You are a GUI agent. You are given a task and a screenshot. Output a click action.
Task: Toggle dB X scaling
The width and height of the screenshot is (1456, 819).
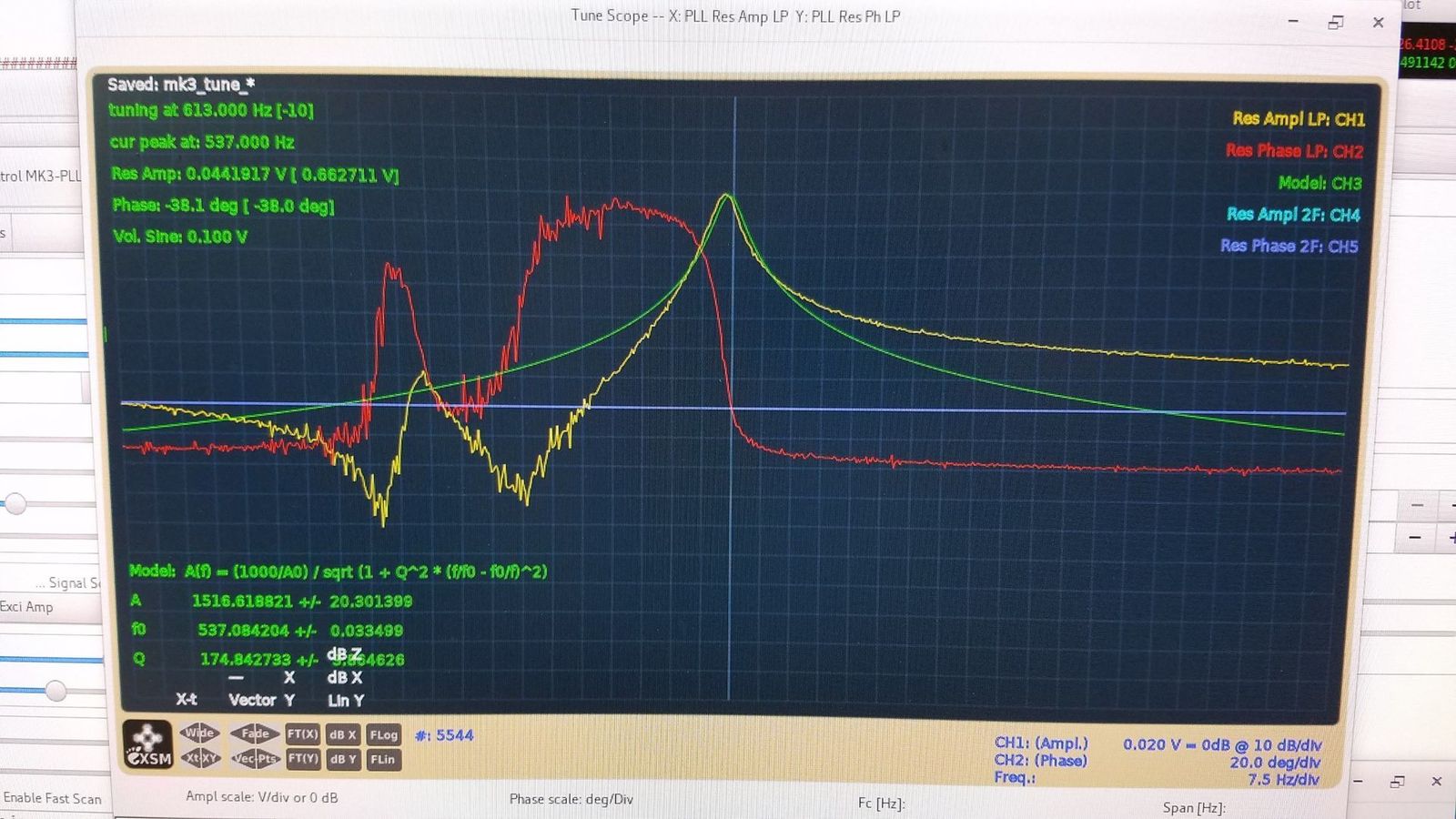click(343, 734)
